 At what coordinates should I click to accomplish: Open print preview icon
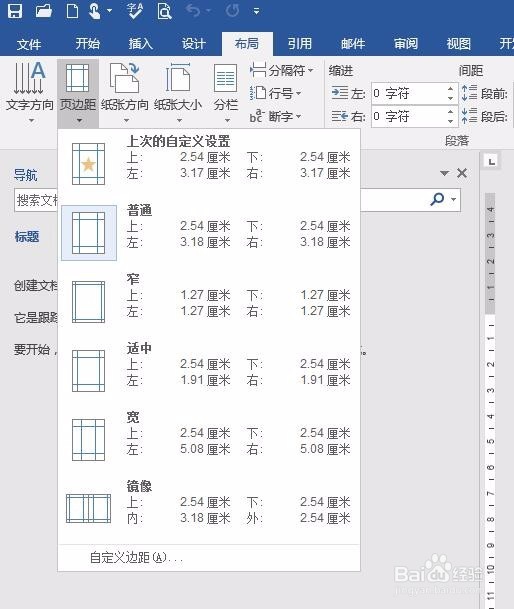[164, 10]
